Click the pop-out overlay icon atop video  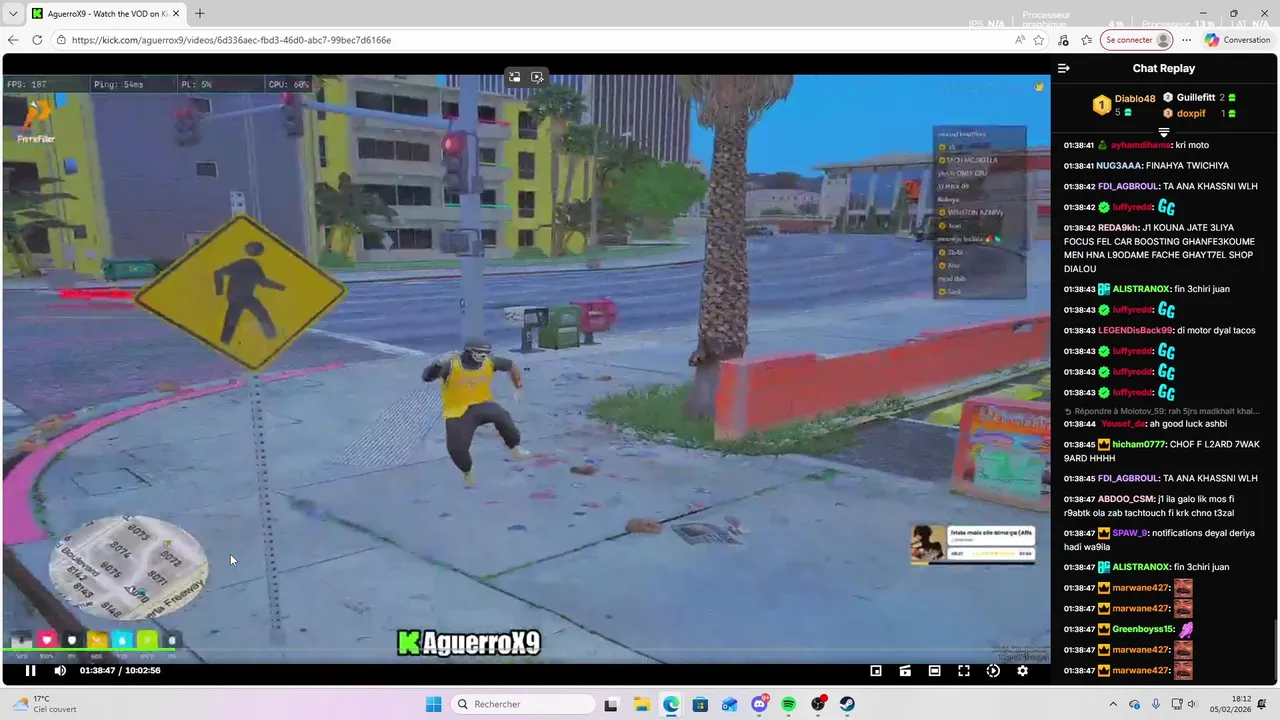537,77
